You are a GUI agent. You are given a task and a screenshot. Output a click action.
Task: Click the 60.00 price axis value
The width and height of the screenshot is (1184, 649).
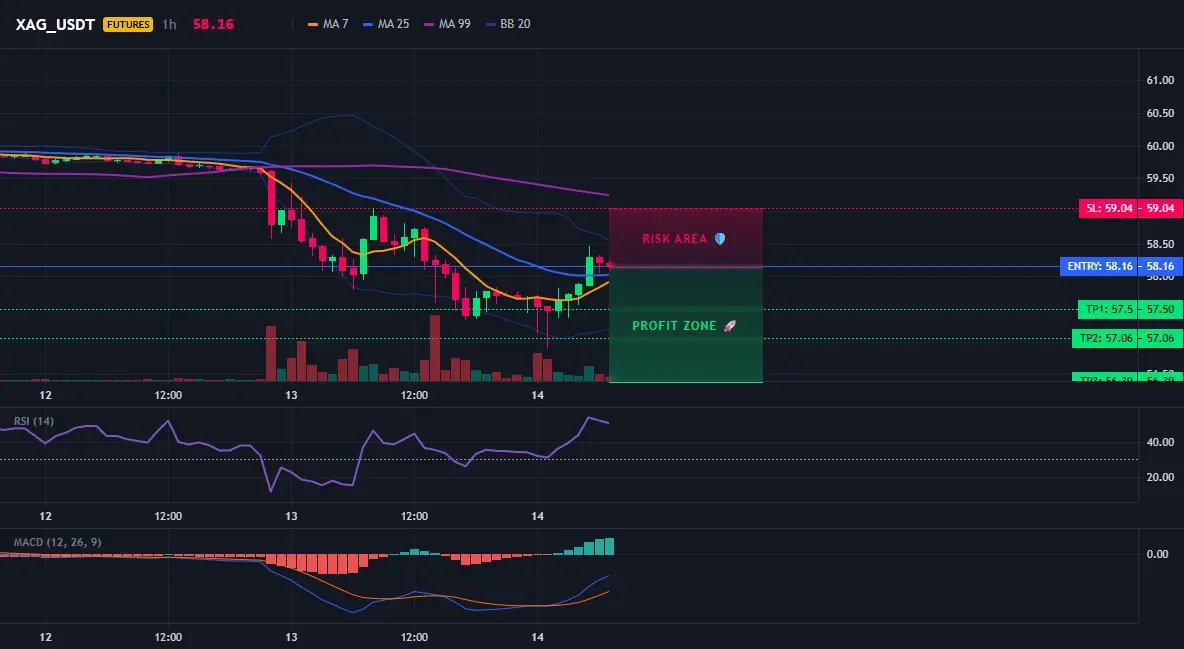[1160, 146]
